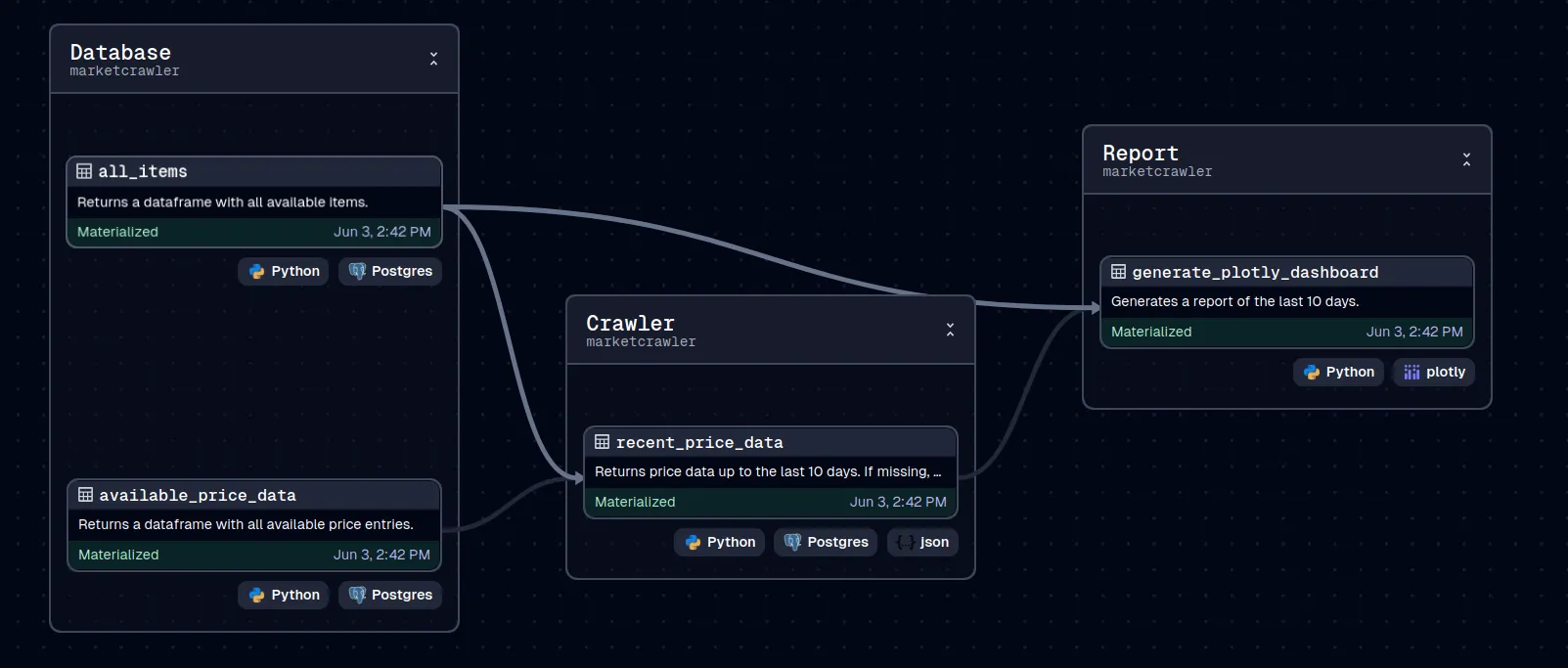Image resolution: width=1568 pixels, height=668 pixels.
Task: Click the Postgres tag under recent_price_data
Action: [x=827, y=542]
